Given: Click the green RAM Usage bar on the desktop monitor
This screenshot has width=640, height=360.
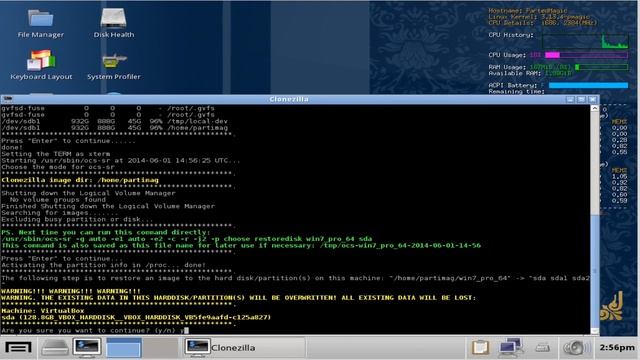Looking at the screenshot, I should click(x=602, y=67).
